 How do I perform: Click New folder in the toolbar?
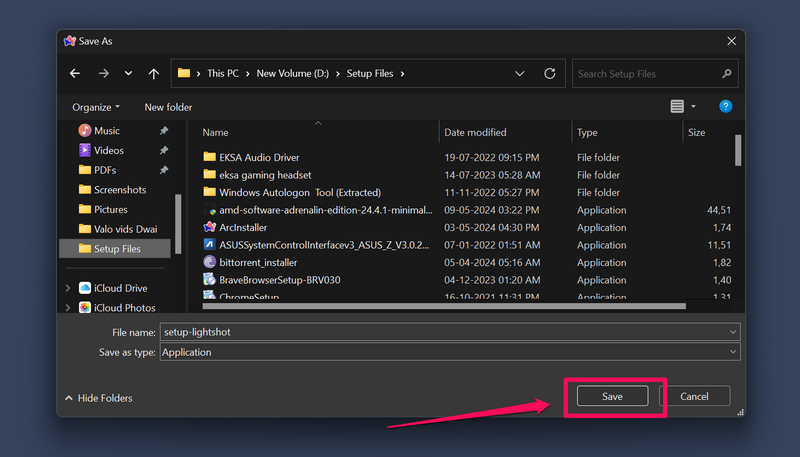(x=168, y=107)
